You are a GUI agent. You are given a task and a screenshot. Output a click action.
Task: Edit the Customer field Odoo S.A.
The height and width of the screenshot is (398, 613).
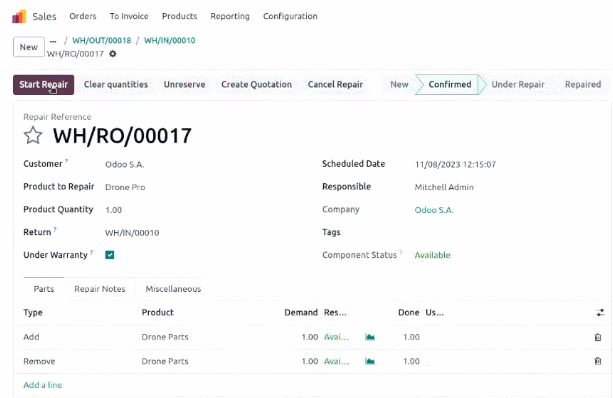pos(124,165)
